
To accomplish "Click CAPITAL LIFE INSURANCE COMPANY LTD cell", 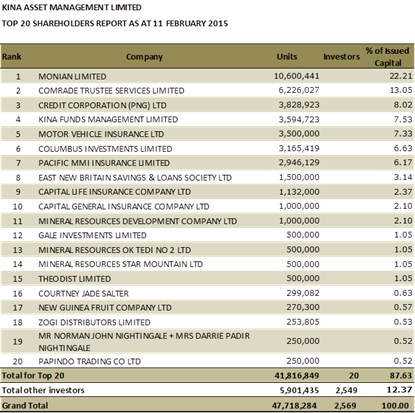I will click(115, 192).
